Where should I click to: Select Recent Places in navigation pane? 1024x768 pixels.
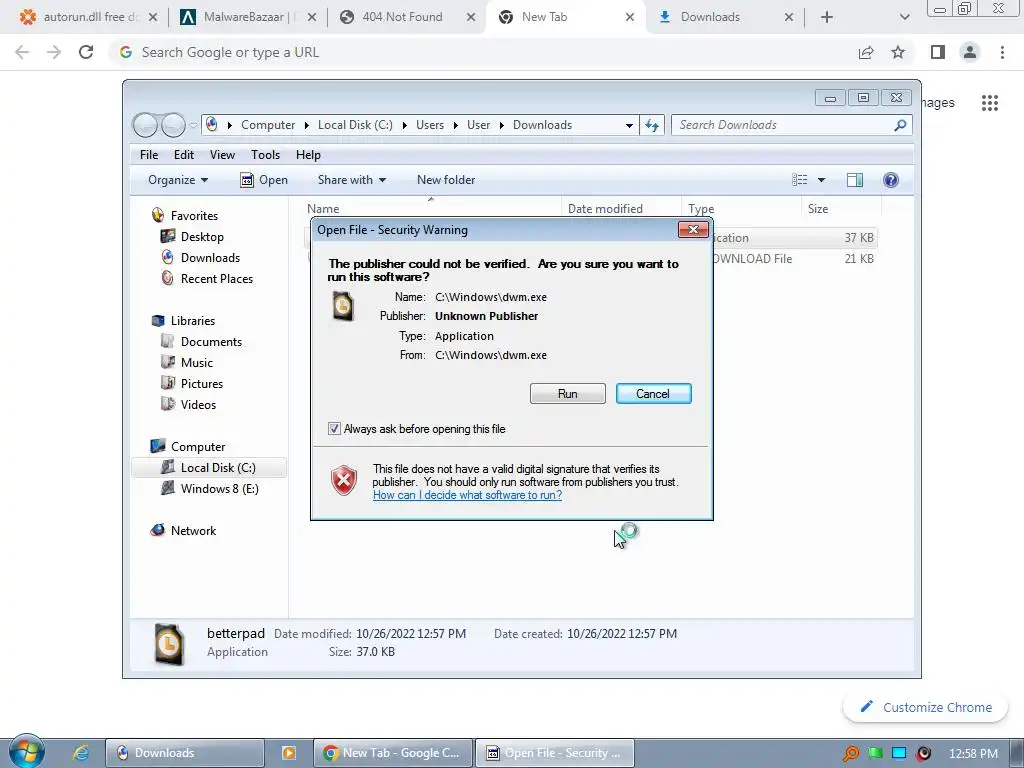(216, 278)
